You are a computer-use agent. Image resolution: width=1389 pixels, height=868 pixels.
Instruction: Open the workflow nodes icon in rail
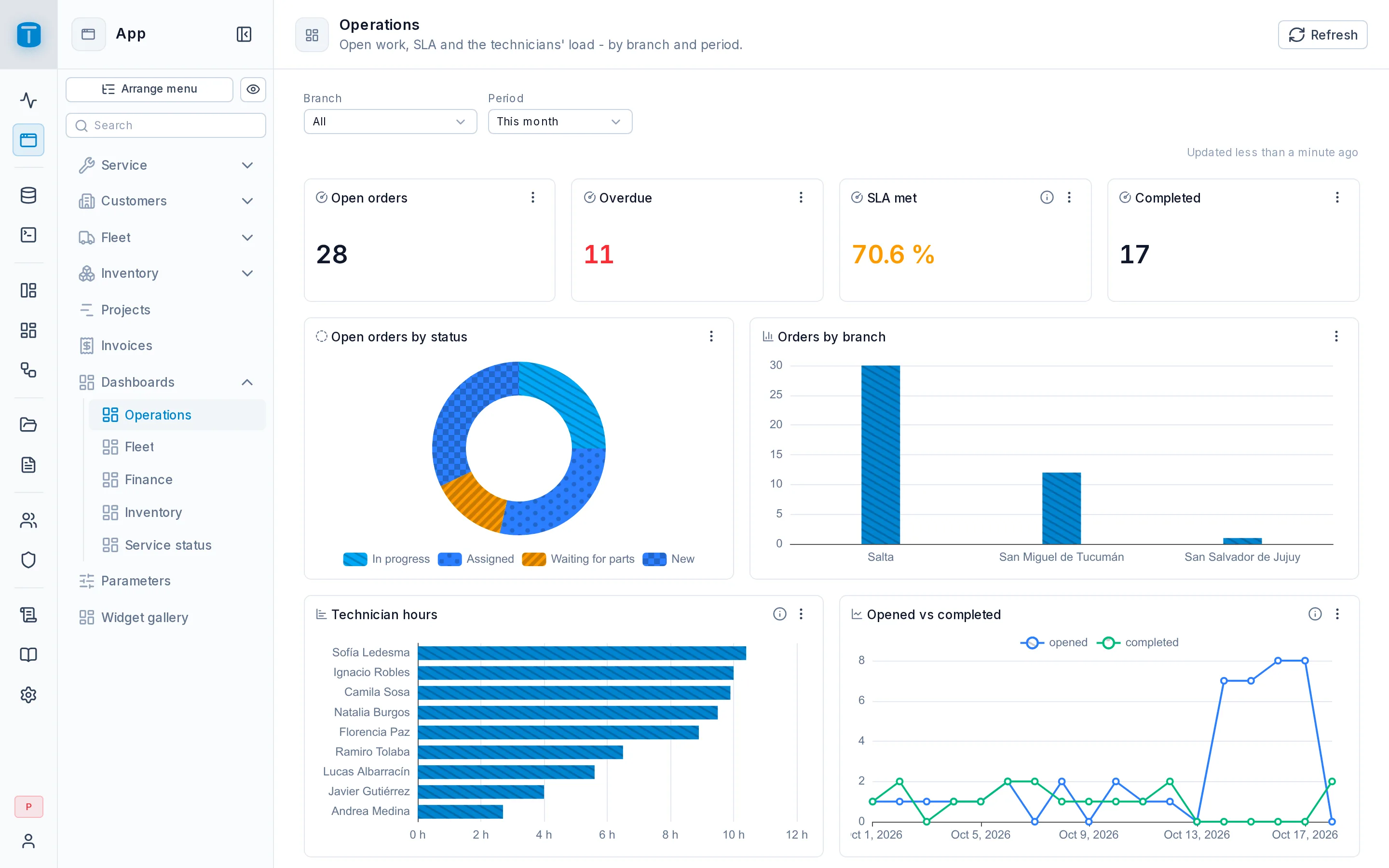[x=28, y=370]
